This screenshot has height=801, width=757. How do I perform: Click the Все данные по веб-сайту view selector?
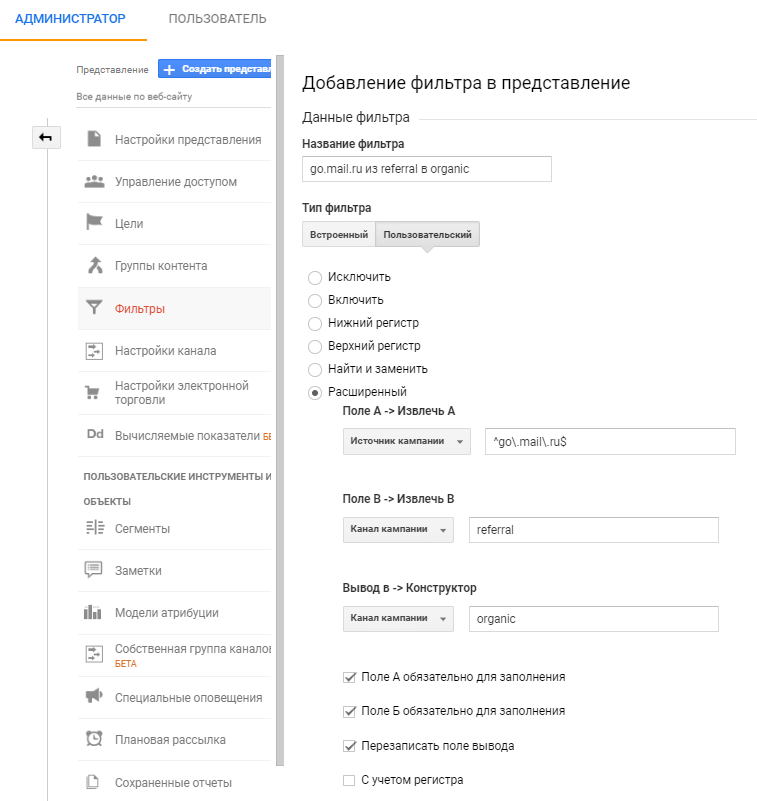point(134,97)
